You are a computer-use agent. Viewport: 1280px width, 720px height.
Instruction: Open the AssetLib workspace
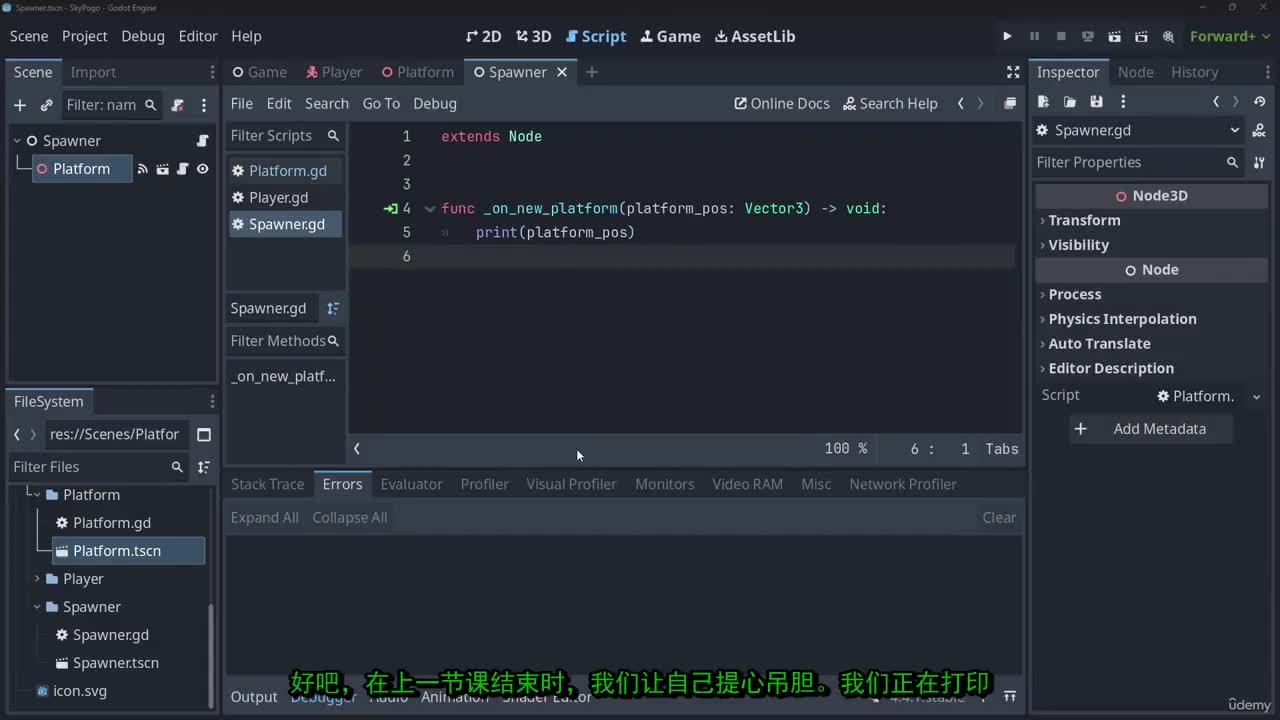coord(755,36)
